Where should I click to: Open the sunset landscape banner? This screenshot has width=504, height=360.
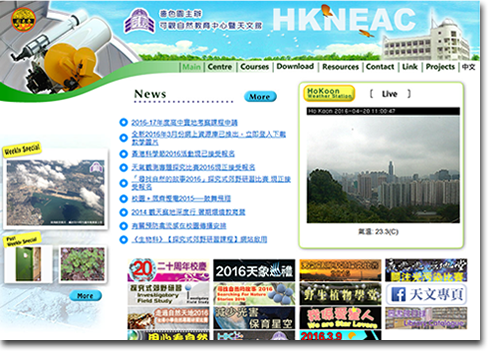click(340, 270)
